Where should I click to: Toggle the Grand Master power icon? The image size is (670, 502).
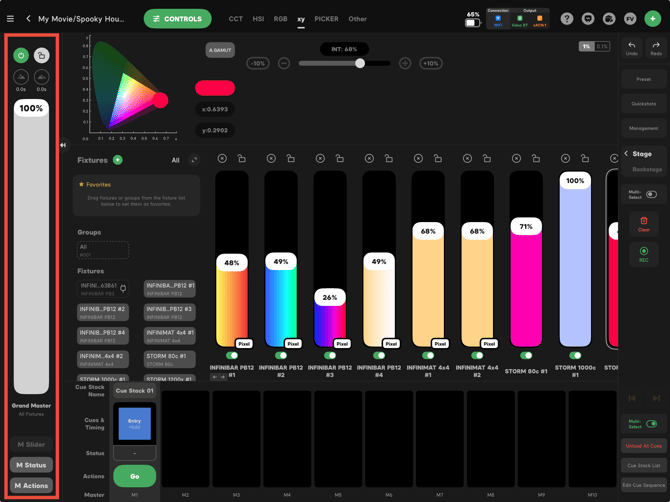tap(21, 55)
